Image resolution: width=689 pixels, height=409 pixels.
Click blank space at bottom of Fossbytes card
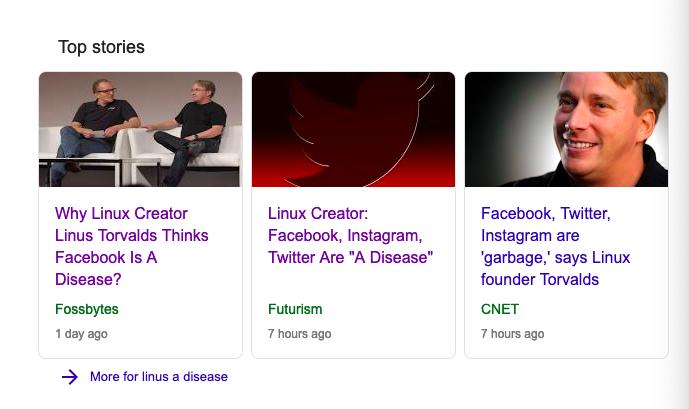tap(180, 346)
